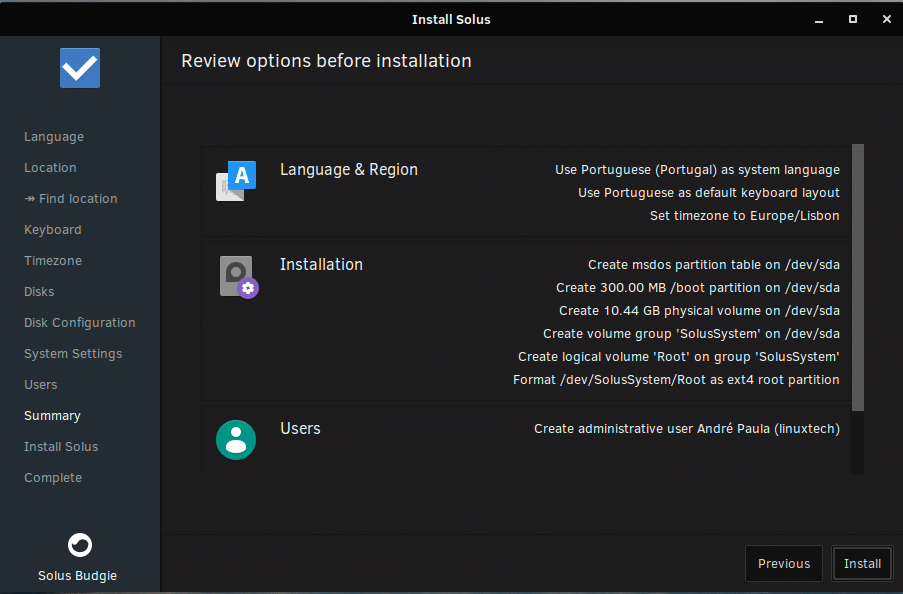Click the Install button
The width and height of the screenshot is (903, 594).
(862, 563)
